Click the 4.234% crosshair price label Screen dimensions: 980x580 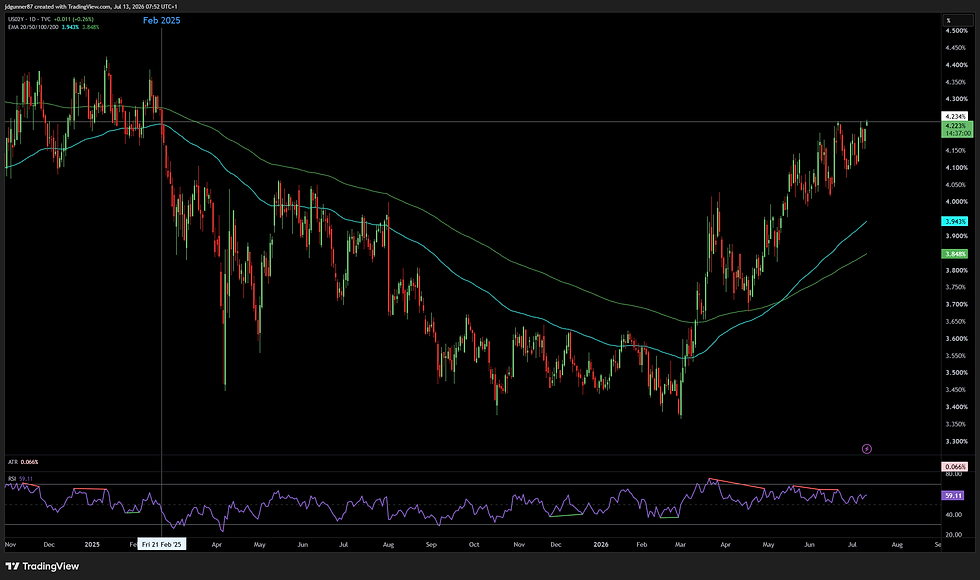click(955, 116)
